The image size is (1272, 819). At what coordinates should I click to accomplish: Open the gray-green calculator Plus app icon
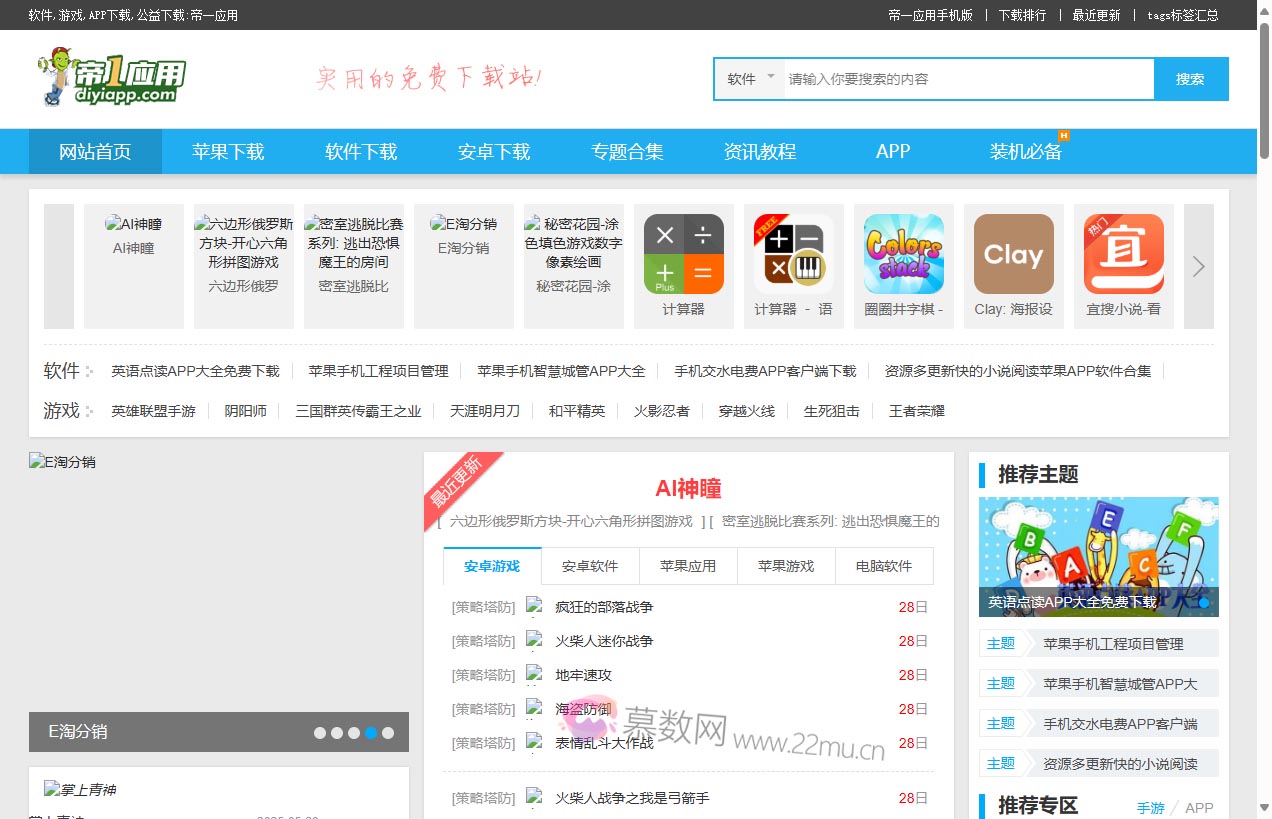tap(683, 254)
